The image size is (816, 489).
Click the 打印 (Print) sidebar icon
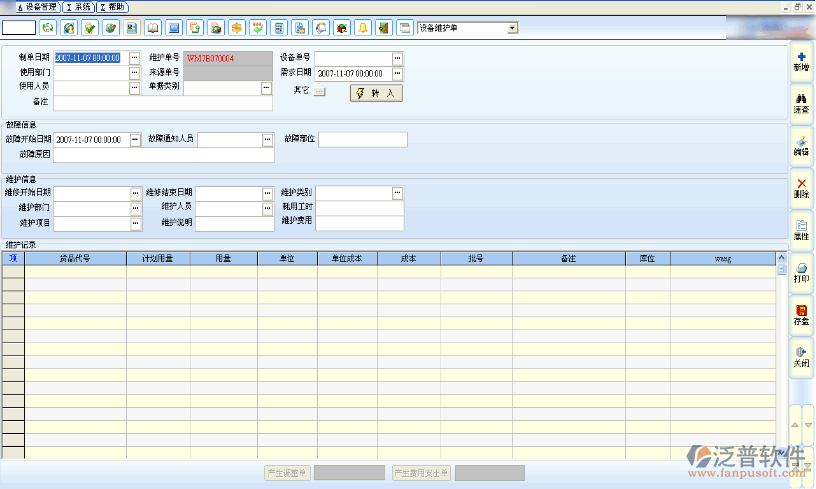tap(801, 271)
